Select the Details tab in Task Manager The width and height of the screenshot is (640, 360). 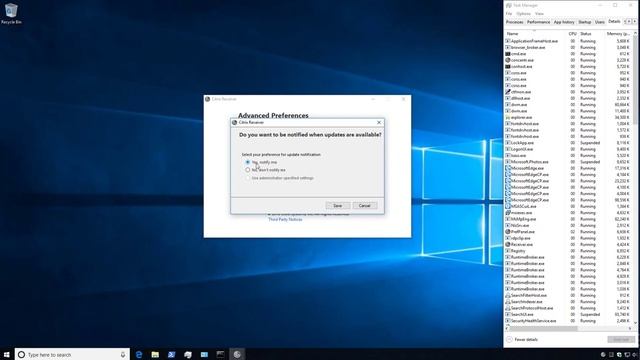coord(614,22)
